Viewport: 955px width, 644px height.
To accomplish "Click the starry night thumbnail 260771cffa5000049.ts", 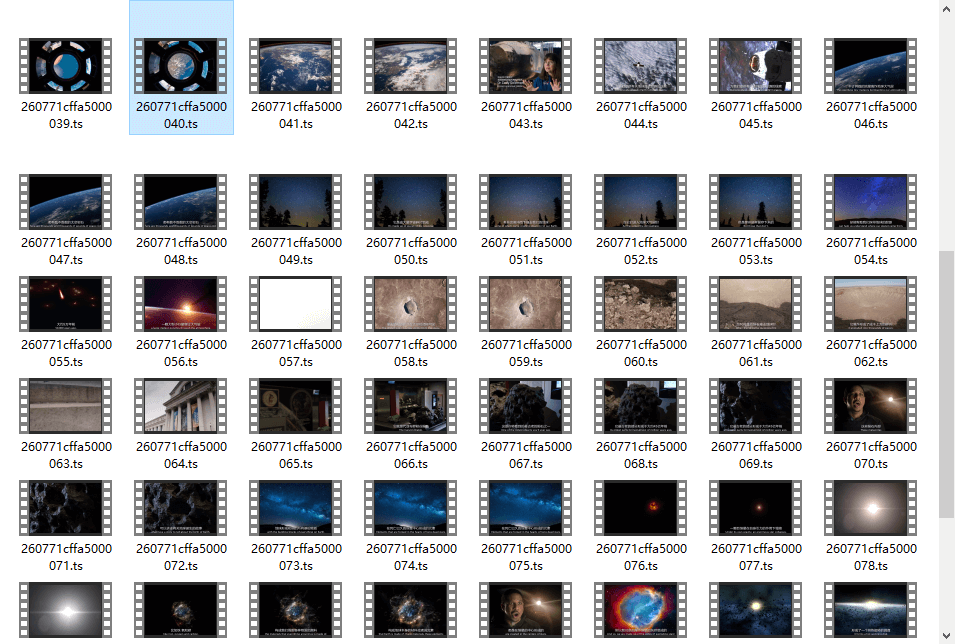I will (x=296, y=202).
